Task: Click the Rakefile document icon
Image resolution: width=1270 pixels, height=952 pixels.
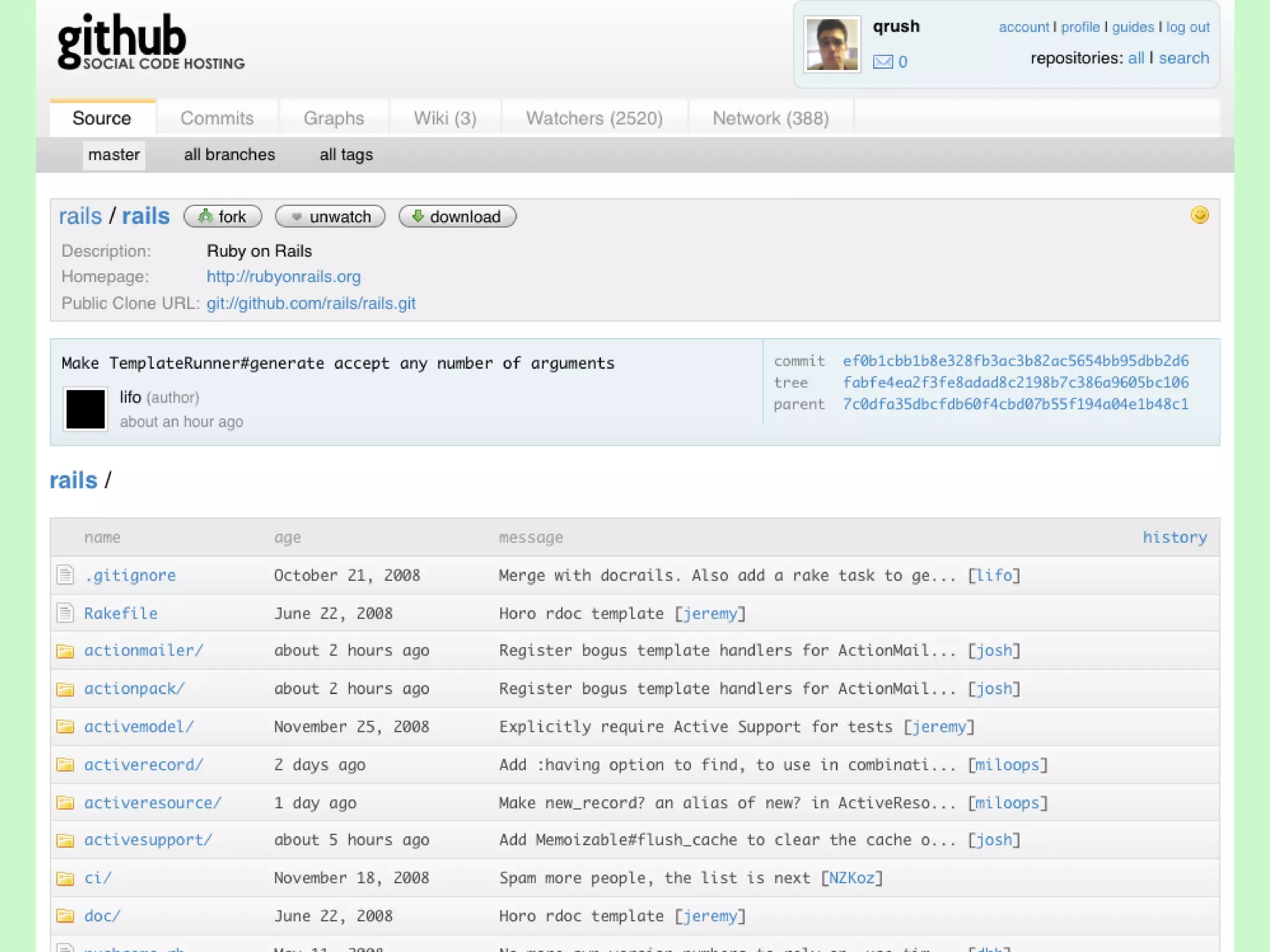Action: [x=65, y=613]
